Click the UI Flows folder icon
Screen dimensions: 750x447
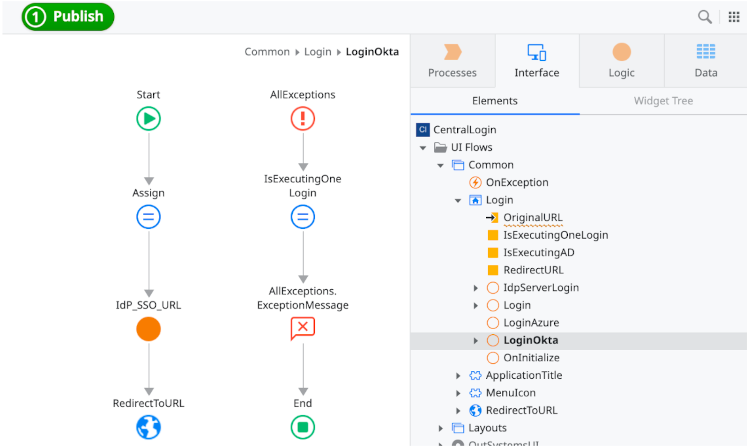[440, 147]
